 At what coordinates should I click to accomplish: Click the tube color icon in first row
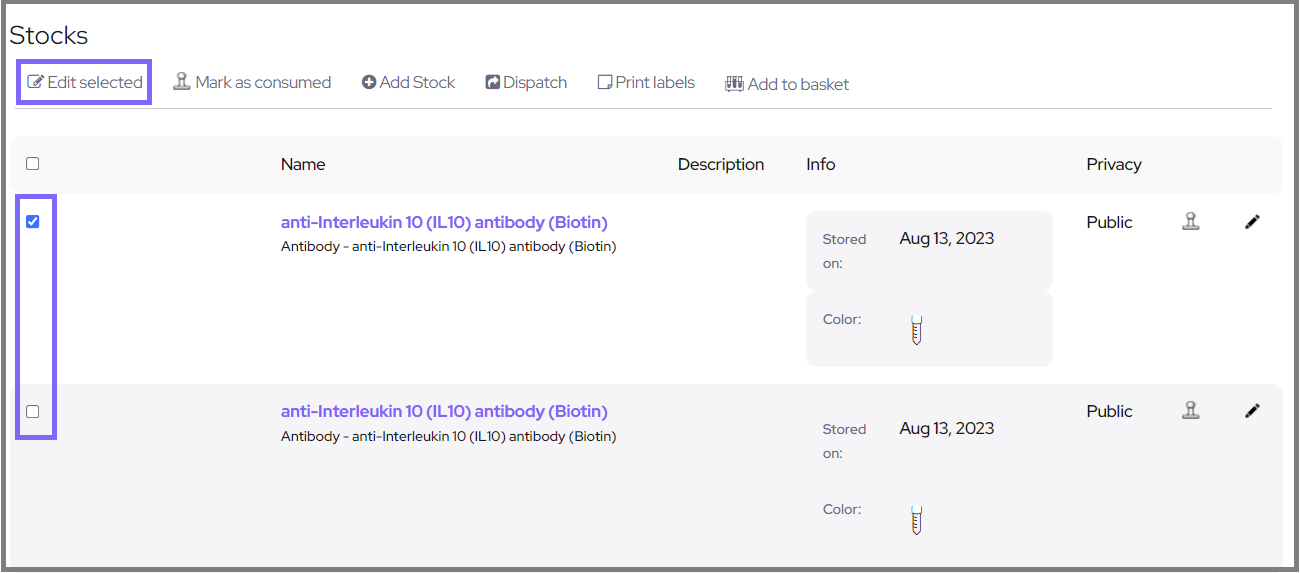(x=916, y=330)
